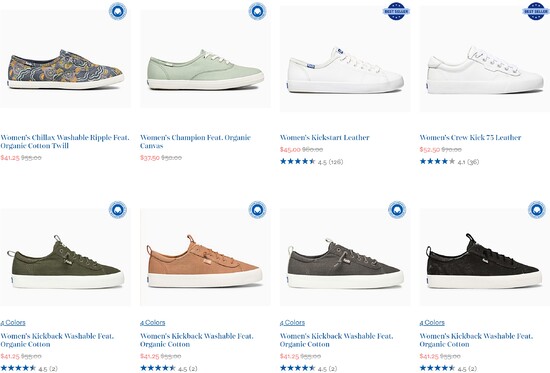Viewport: 550px width, 373px height.
Task: Click the Best Seller badge on Kickstart Leather
Action: coord(396,11)
